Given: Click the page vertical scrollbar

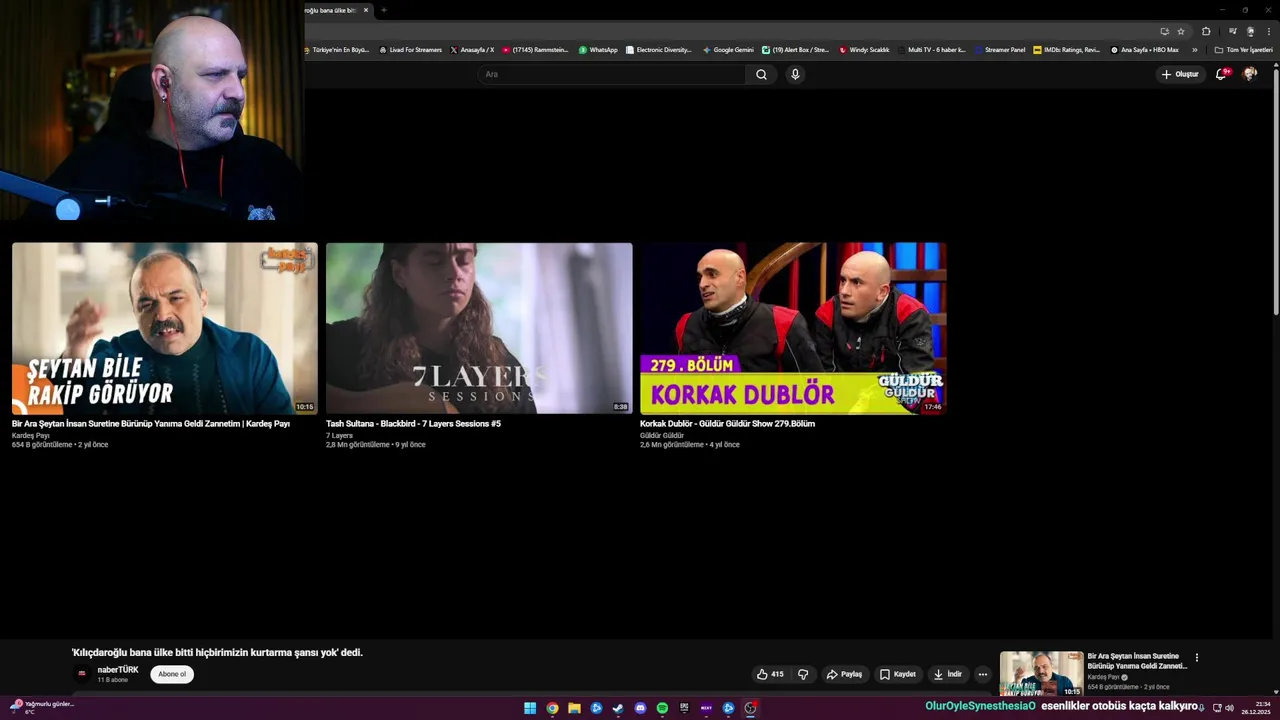Looking at the screenshot, I should coord(1275,190).
